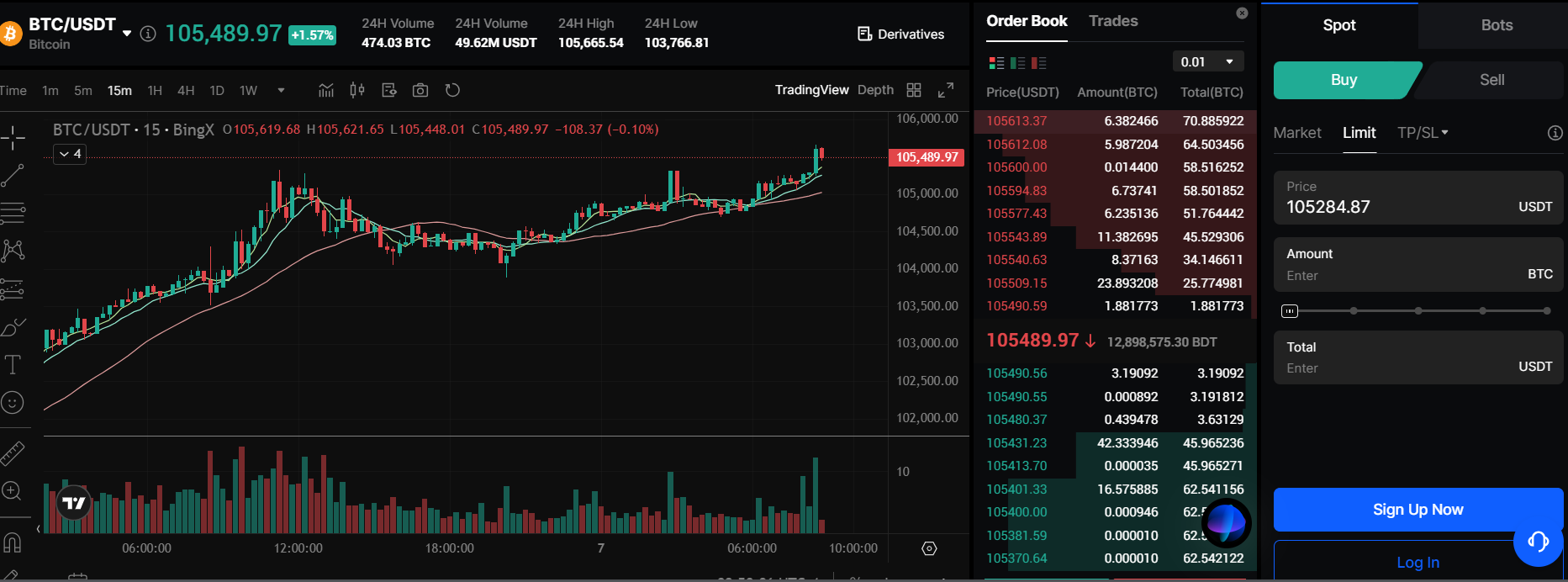Viewport: 1568px width, 582px height.
Task: Select the text annotation tool
Action: tap(13, 364)
